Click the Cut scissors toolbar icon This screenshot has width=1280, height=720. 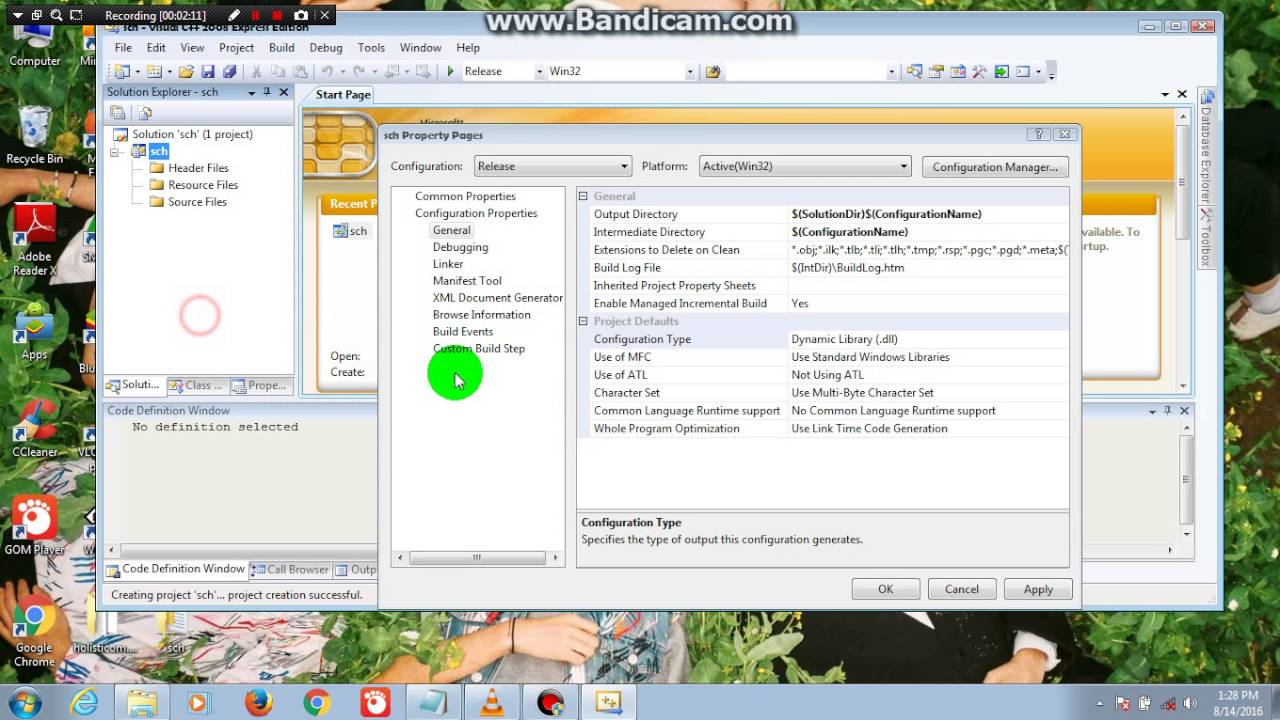(256, 71)
